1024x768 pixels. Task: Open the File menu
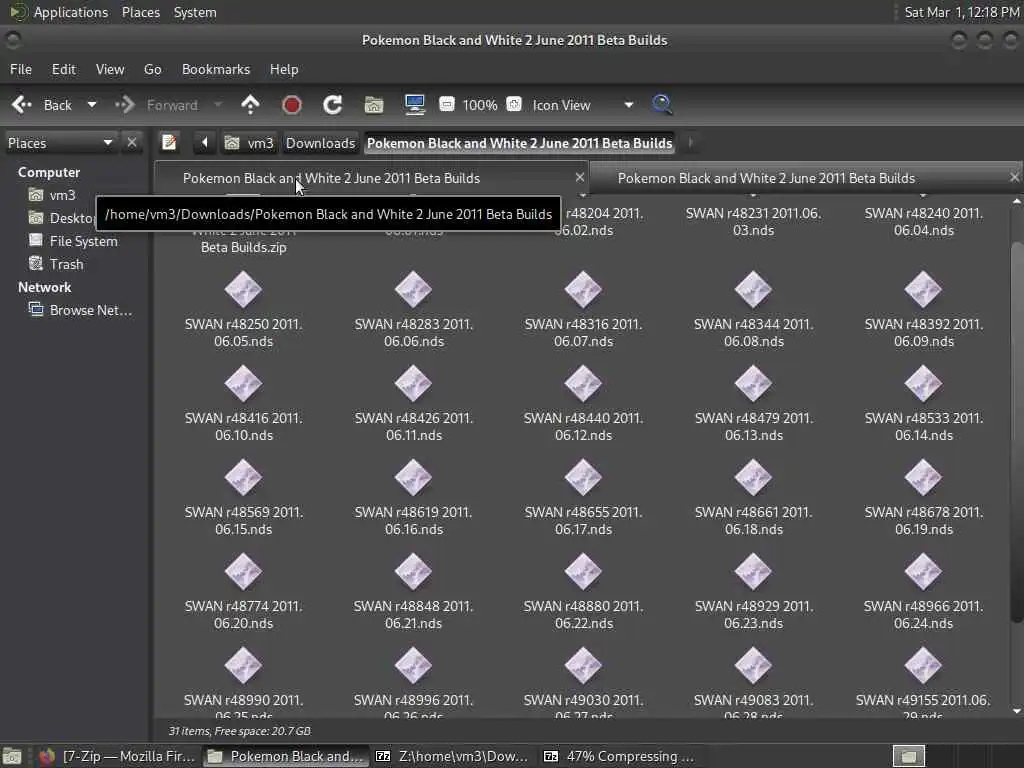click(x=21, y=69)
